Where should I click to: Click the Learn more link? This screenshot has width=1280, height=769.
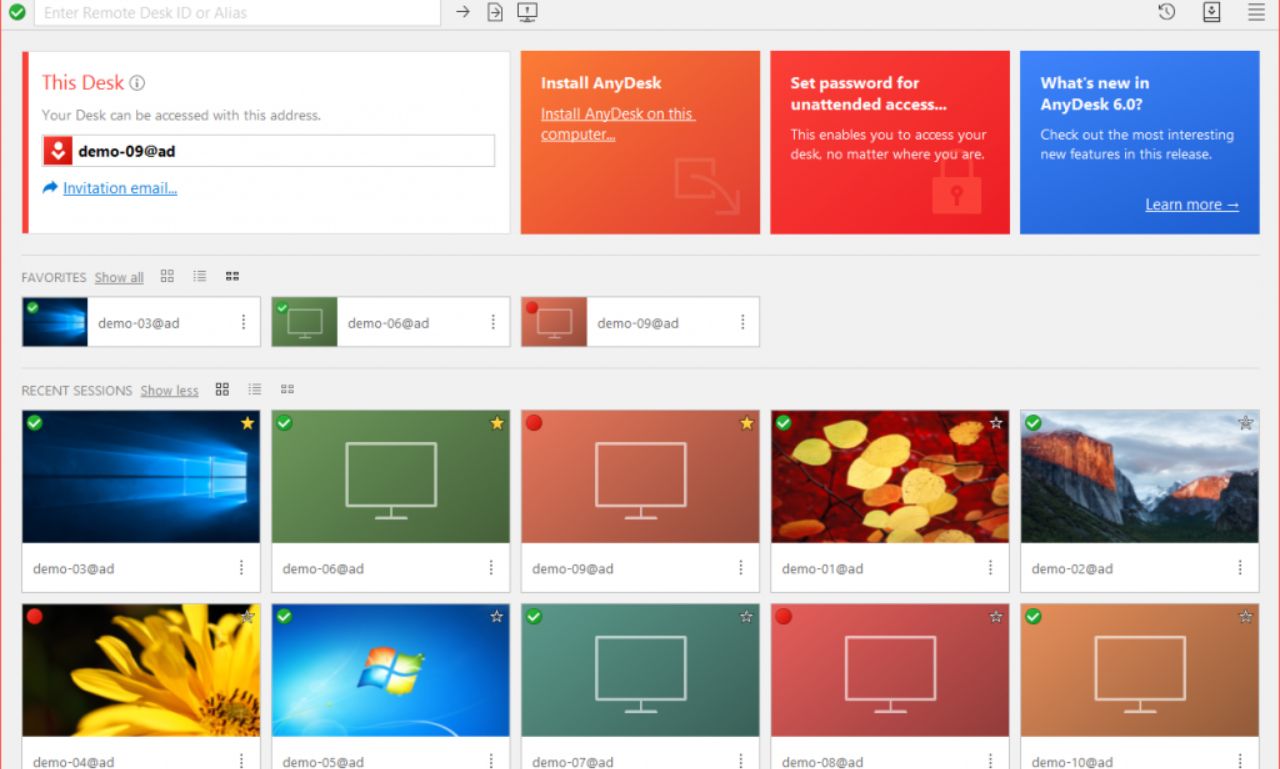coord(1192,205)
